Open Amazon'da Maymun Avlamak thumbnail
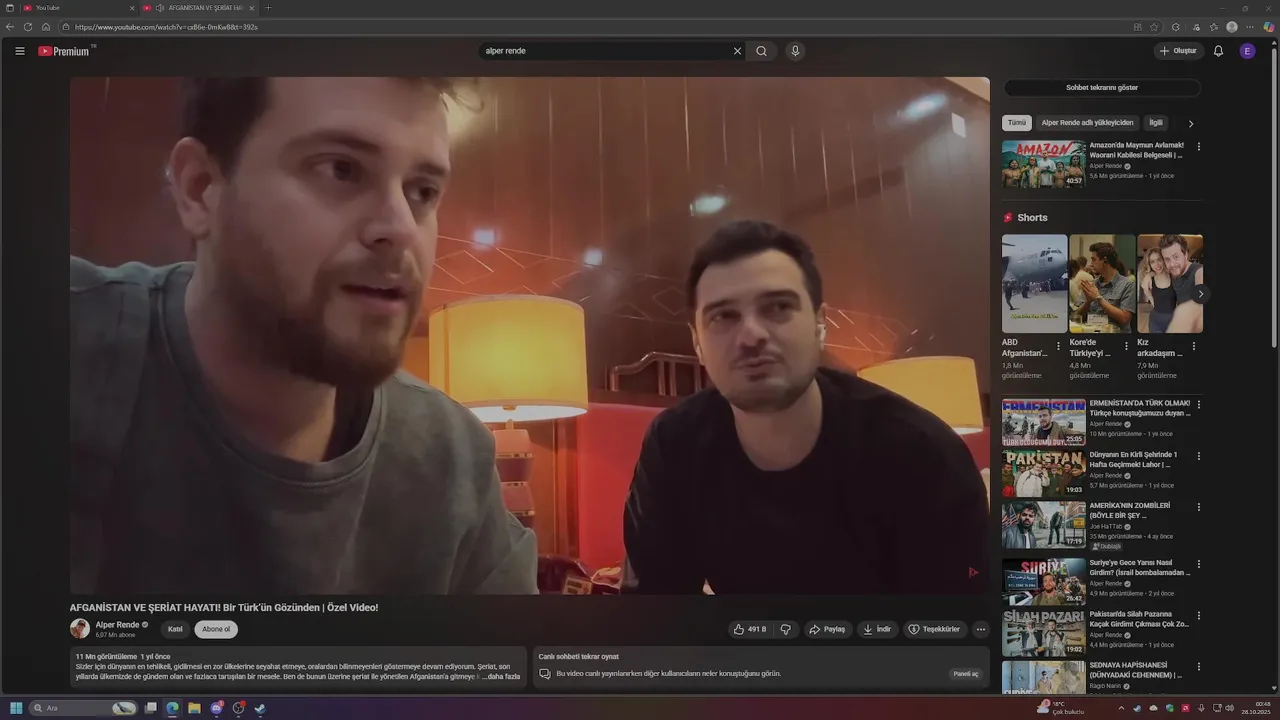This screenshot has height=720, width=1280. click(1044, 164)
